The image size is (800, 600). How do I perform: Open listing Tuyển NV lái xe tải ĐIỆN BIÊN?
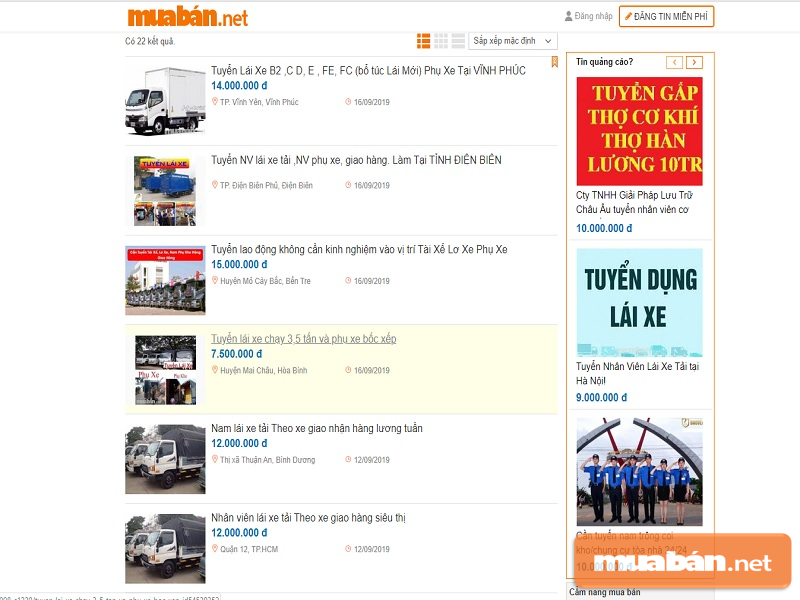356,160
